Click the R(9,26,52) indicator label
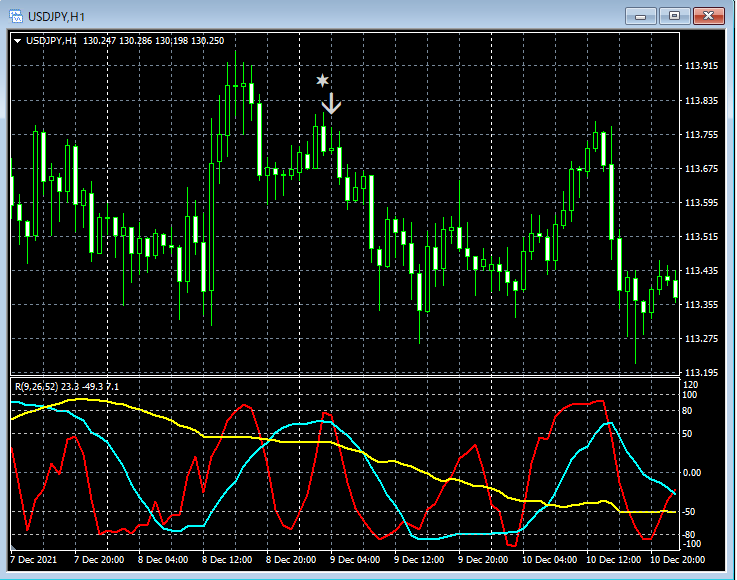Viewport: 737px width, 580px height. pyautogui.click(x=36, y=387)
